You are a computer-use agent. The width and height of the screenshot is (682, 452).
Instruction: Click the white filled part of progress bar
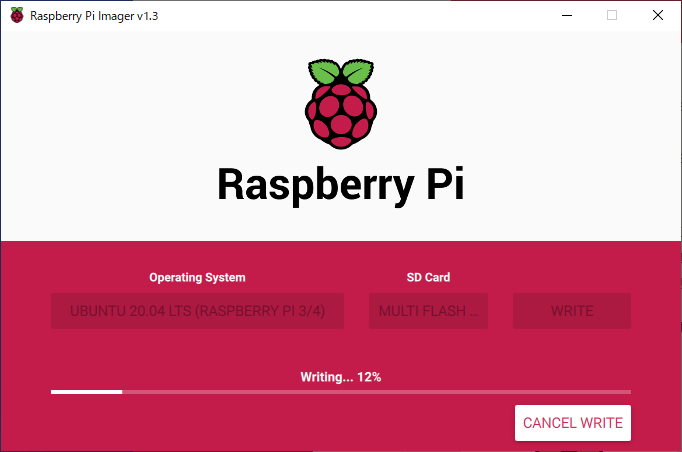point(86,392)
